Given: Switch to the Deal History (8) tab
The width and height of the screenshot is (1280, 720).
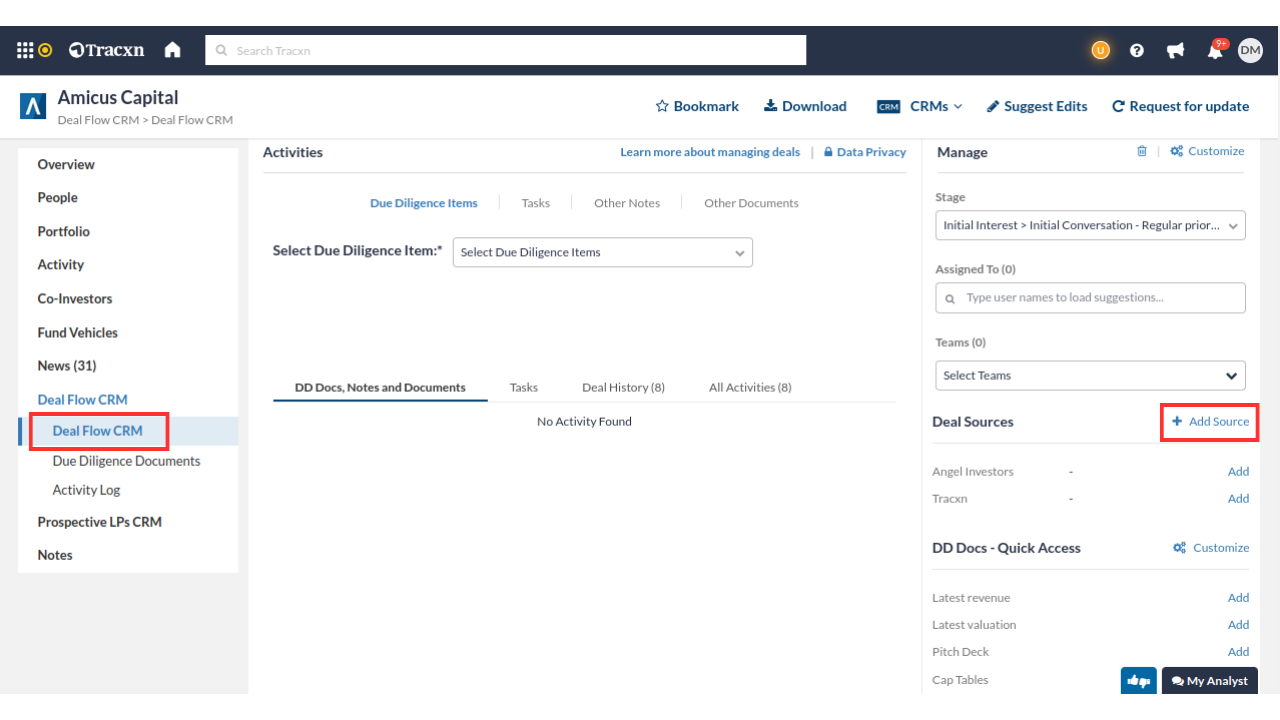Looking at the screenshot, I should [623, 387].
